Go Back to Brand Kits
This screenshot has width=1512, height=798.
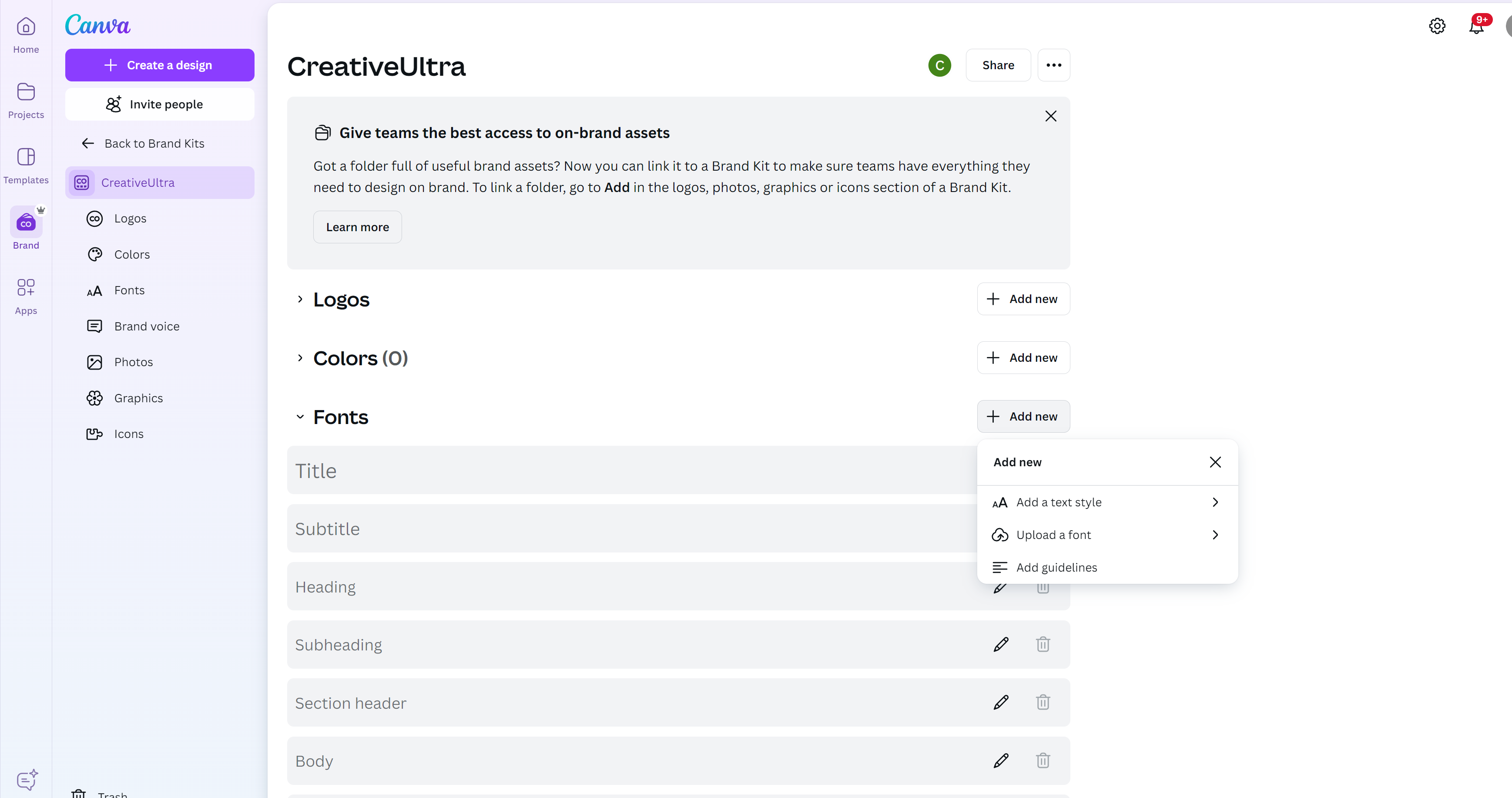143,143
